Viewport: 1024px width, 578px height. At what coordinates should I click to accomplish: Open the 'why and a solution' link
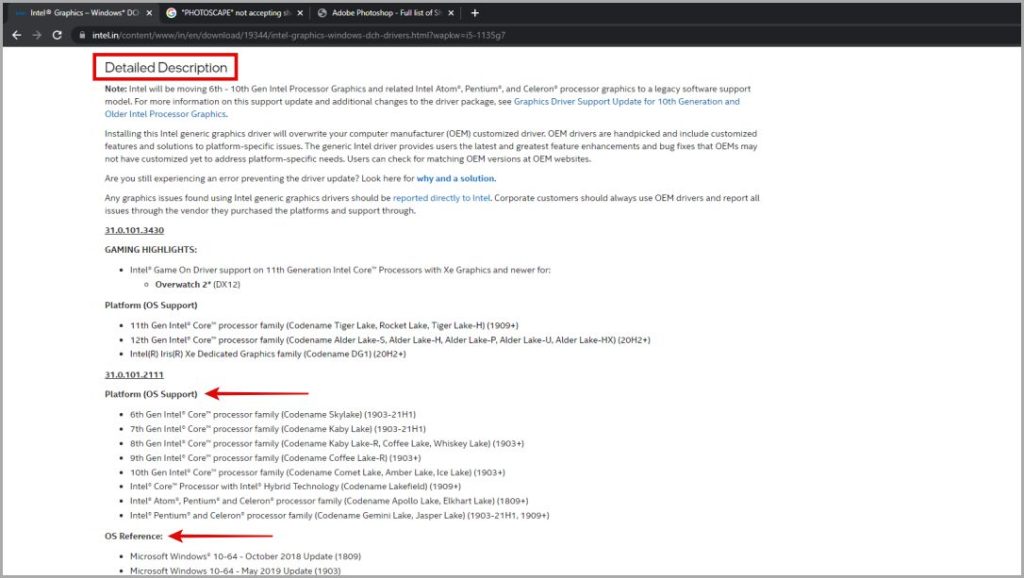pyautogui.click(x=455, y=178)
